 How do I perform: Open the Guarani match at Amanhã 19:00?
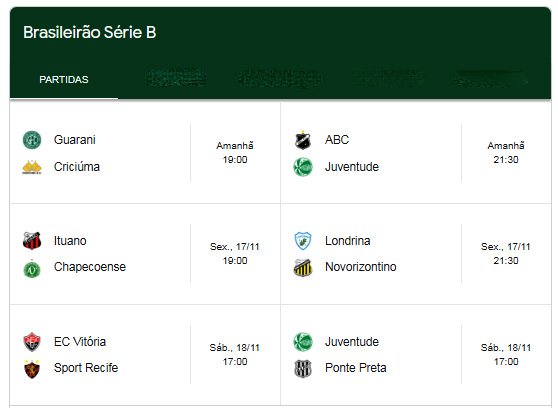pyautogui.click(x=145, y=153)
